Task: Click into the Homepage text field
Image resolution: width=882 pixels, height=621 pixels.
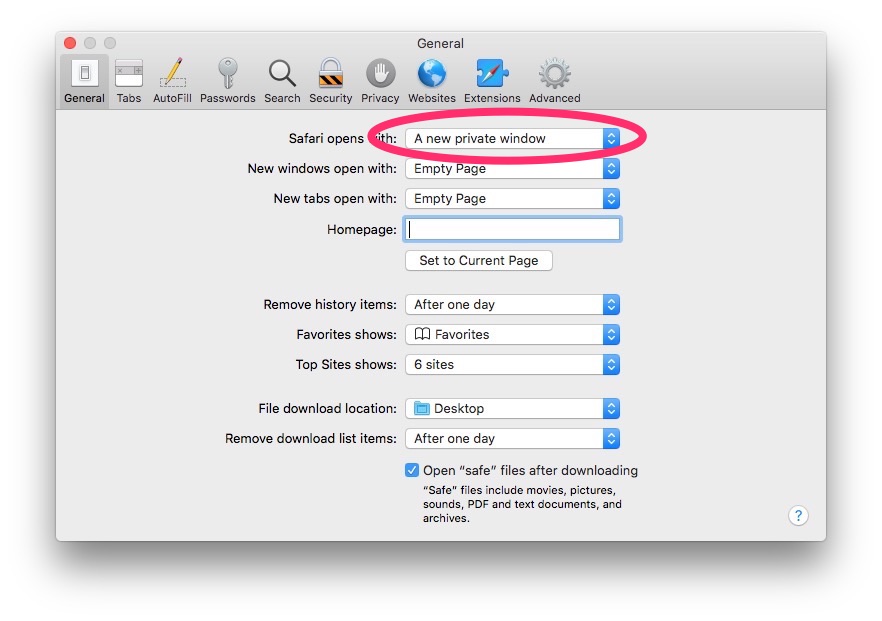Action: pos(512,230)
